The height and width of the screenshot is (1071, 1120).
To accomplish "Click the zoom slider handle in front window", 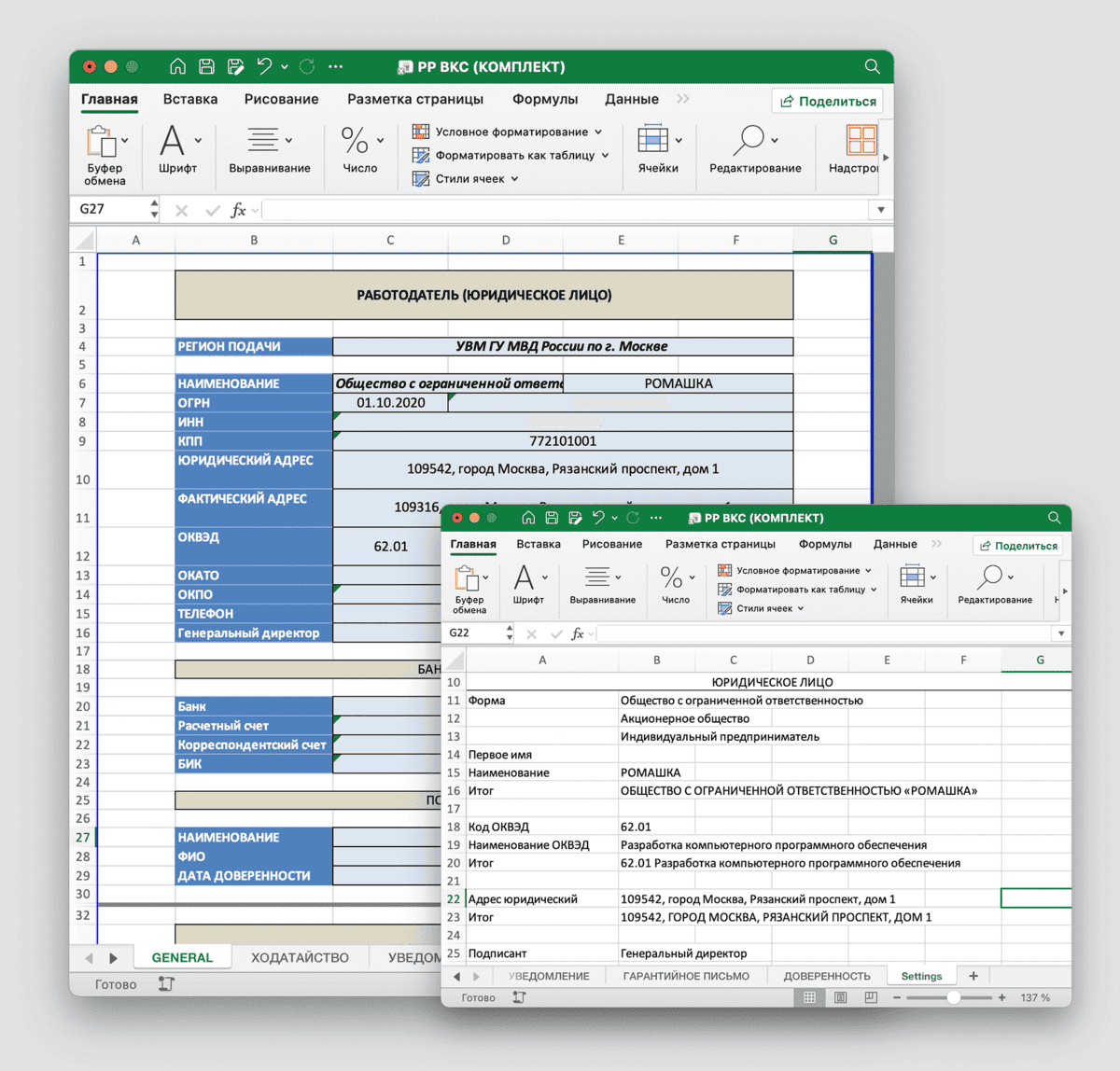I will coord(953,998).
